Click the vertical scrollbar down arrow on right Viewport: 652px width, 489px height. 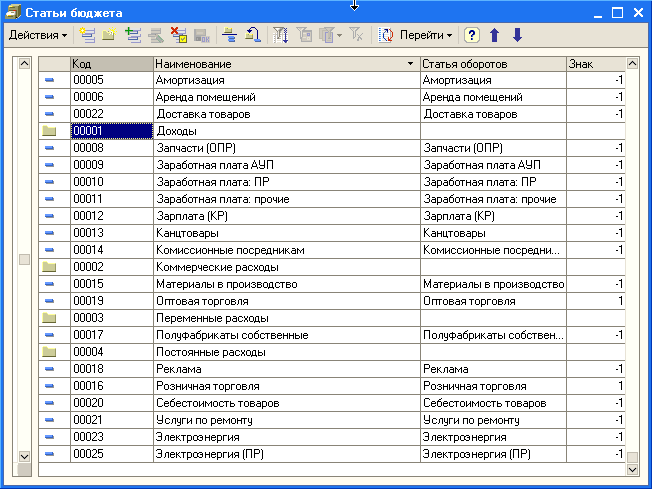point(631,467)
